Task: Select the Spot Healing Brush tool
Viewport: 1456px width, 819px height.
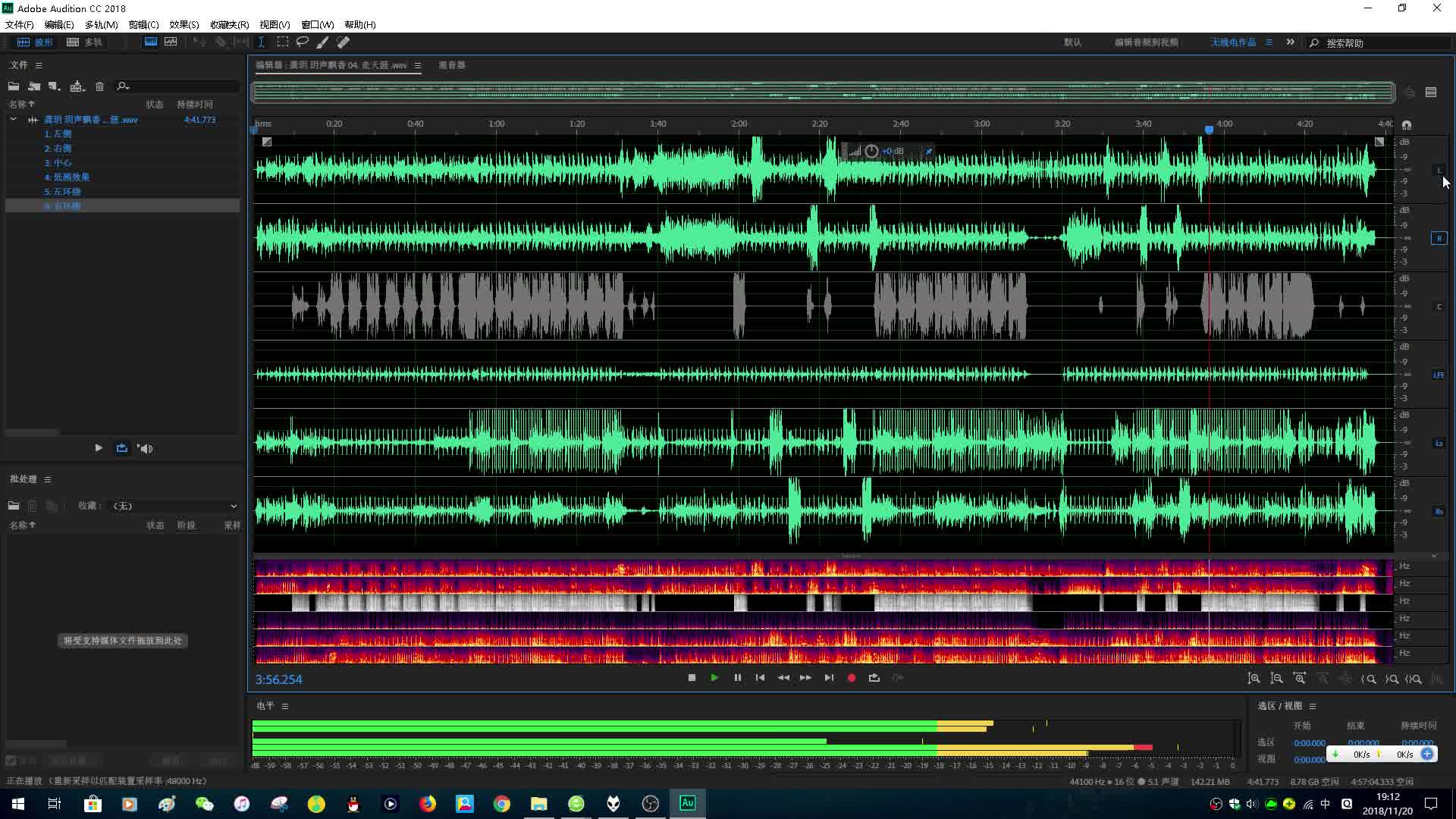Action: [344, 42]
